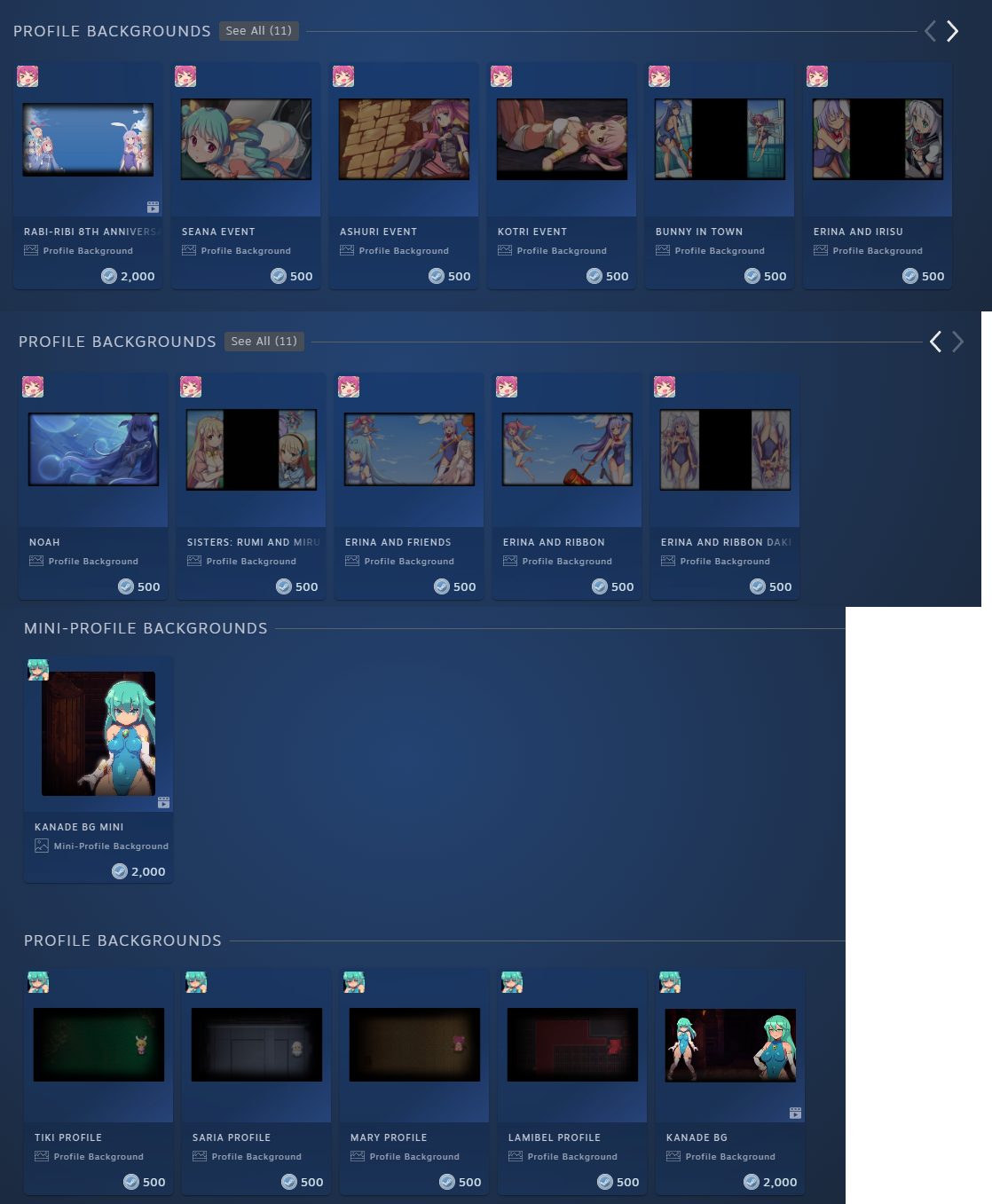Click the game icon on Ashuri Event card

343,76
